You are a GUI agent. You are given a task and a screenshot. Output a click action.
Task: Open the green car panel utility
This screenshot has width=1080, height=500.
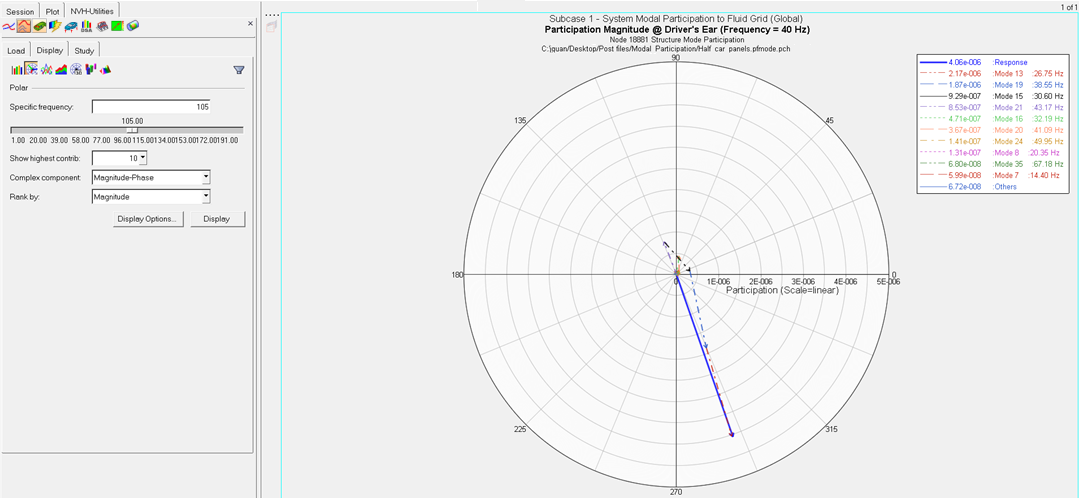tap(39, 26)
